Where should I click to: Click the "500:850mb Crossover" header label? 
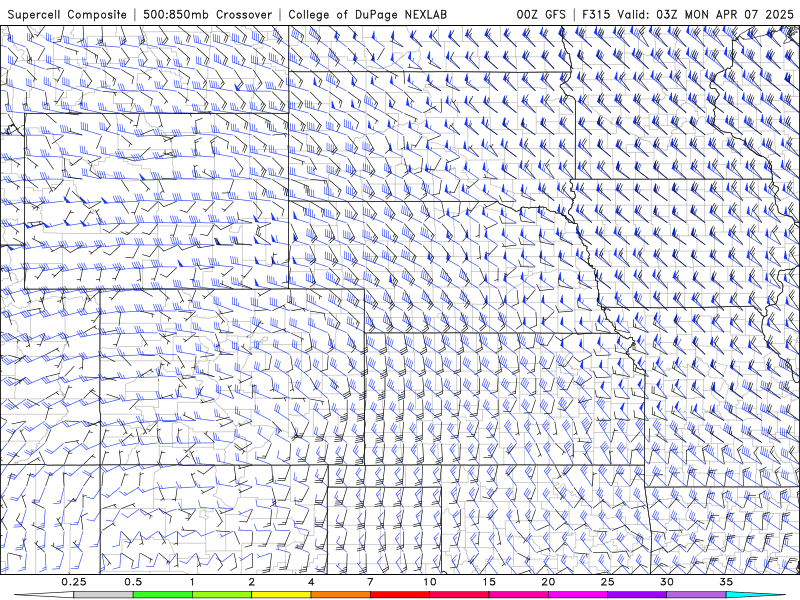(x=207, y=15)
